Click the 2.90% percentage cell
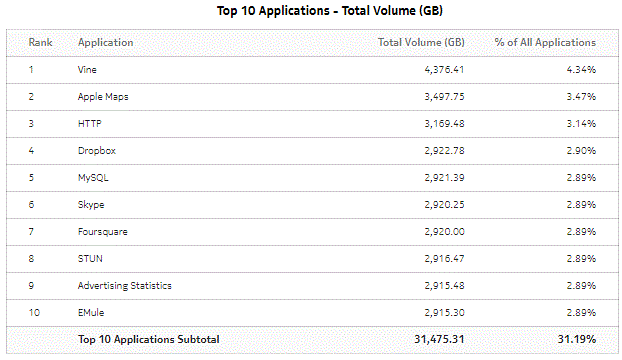 (x=581, y=151)
